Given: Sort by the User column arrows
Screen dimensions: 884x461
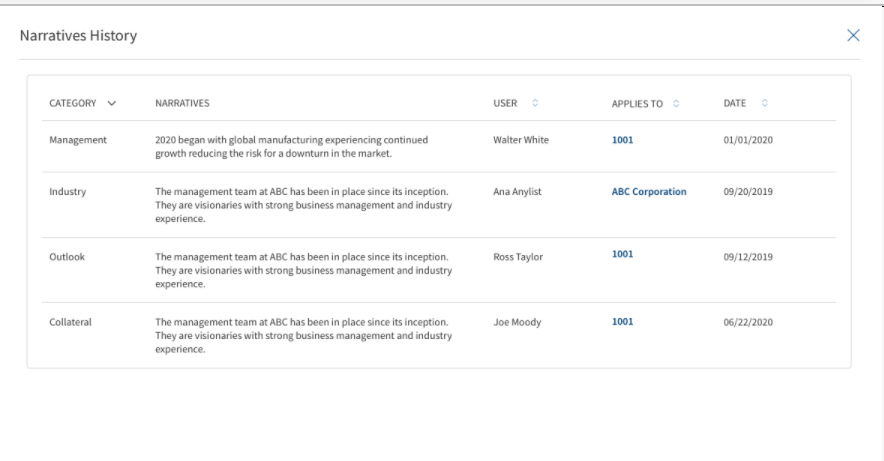Looking at the screenshot, I should [535, 103].
